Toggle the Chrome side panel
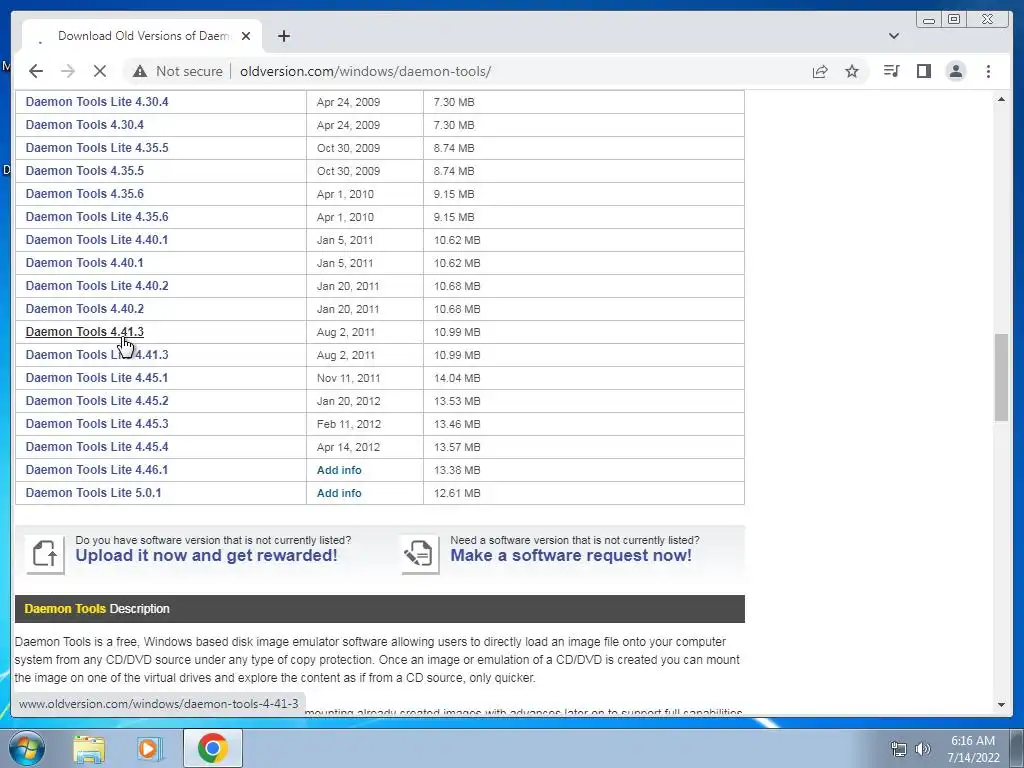1024x768 pixels. 923,71
